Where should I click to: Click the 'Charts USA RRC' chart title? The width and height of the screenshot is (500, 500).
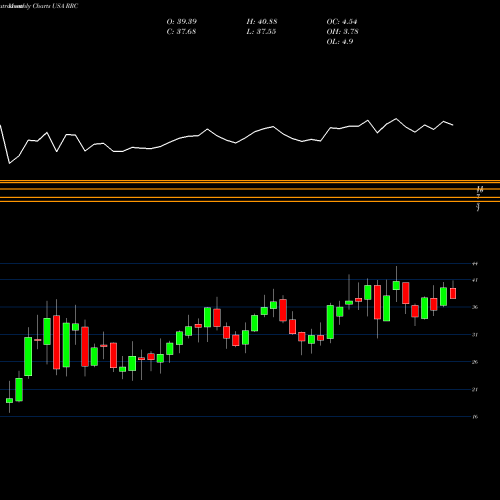55,6
